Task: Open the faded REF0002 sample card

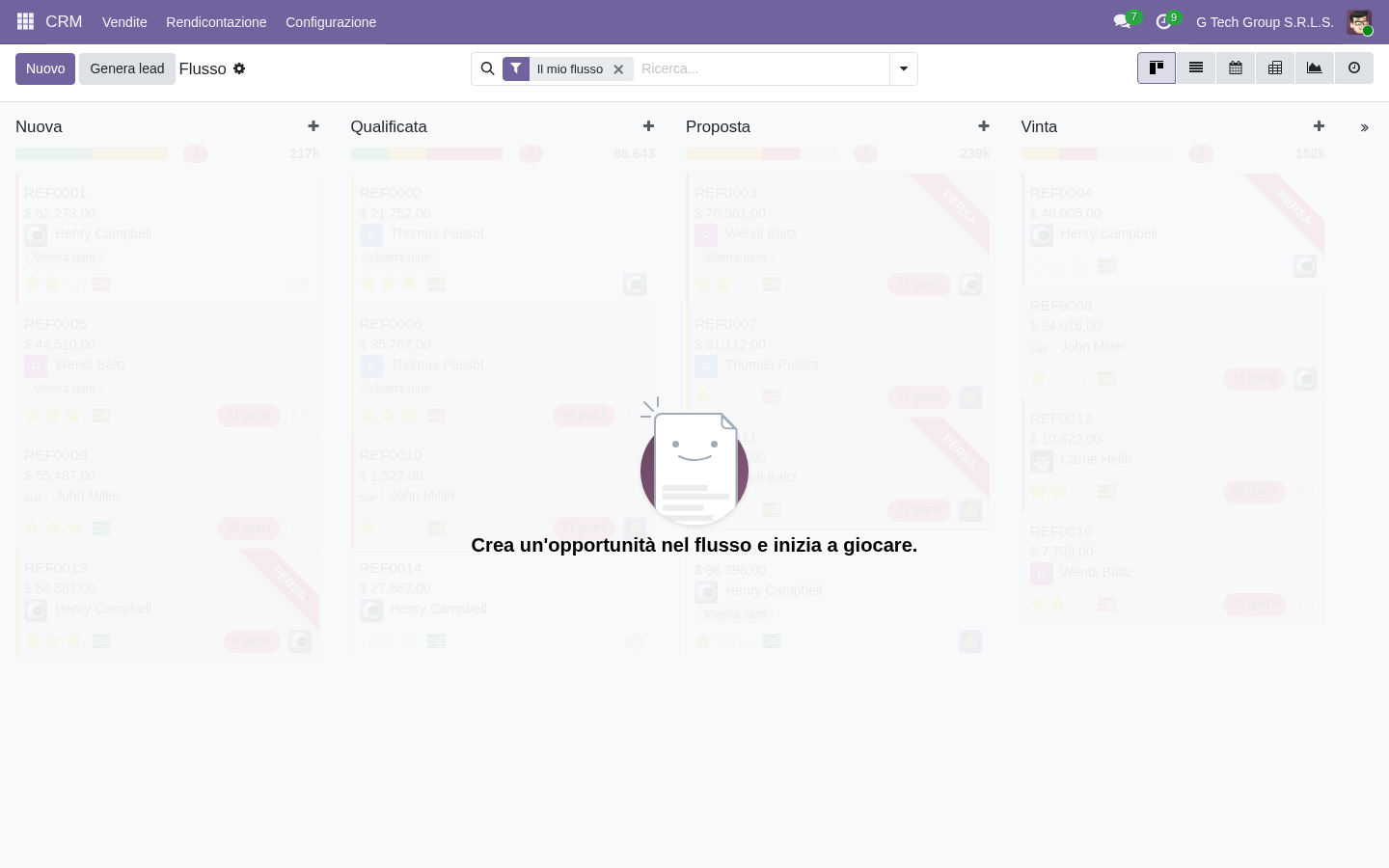Action: (503, 238)
